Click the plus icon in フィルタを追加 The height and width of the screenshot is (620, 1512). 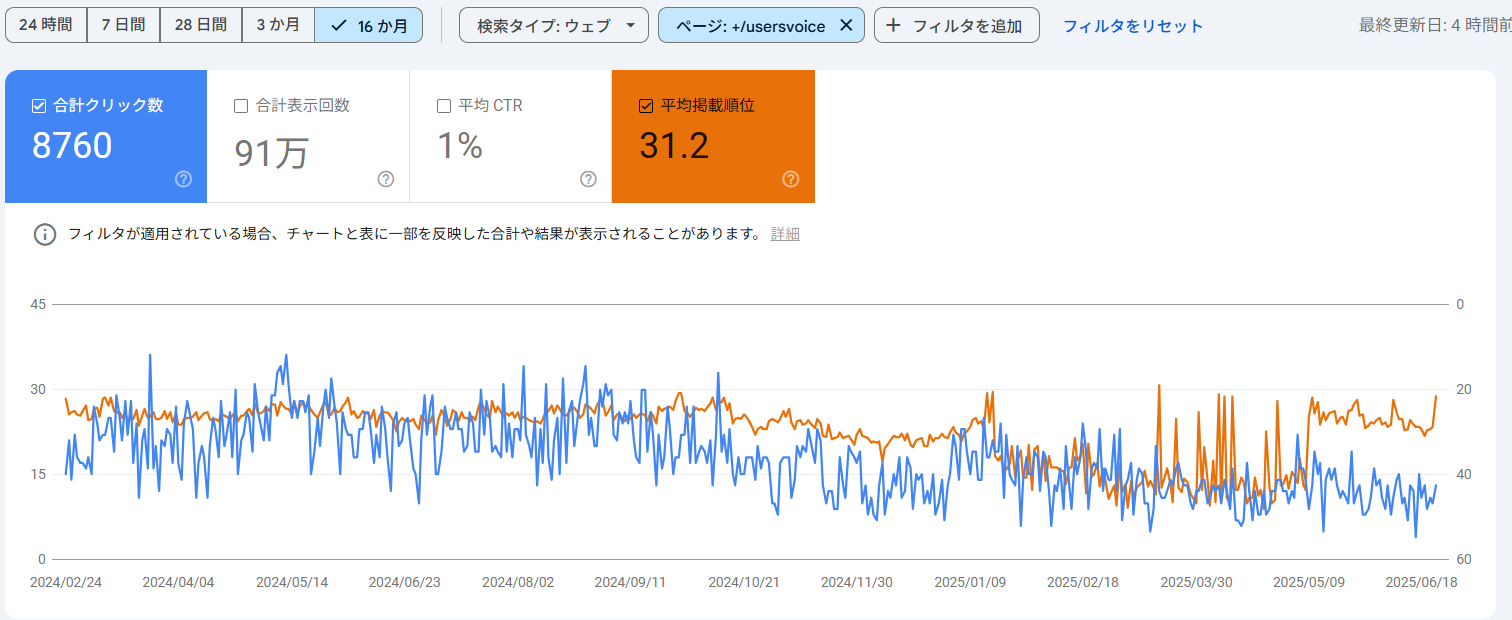click(x=894, y=24)
